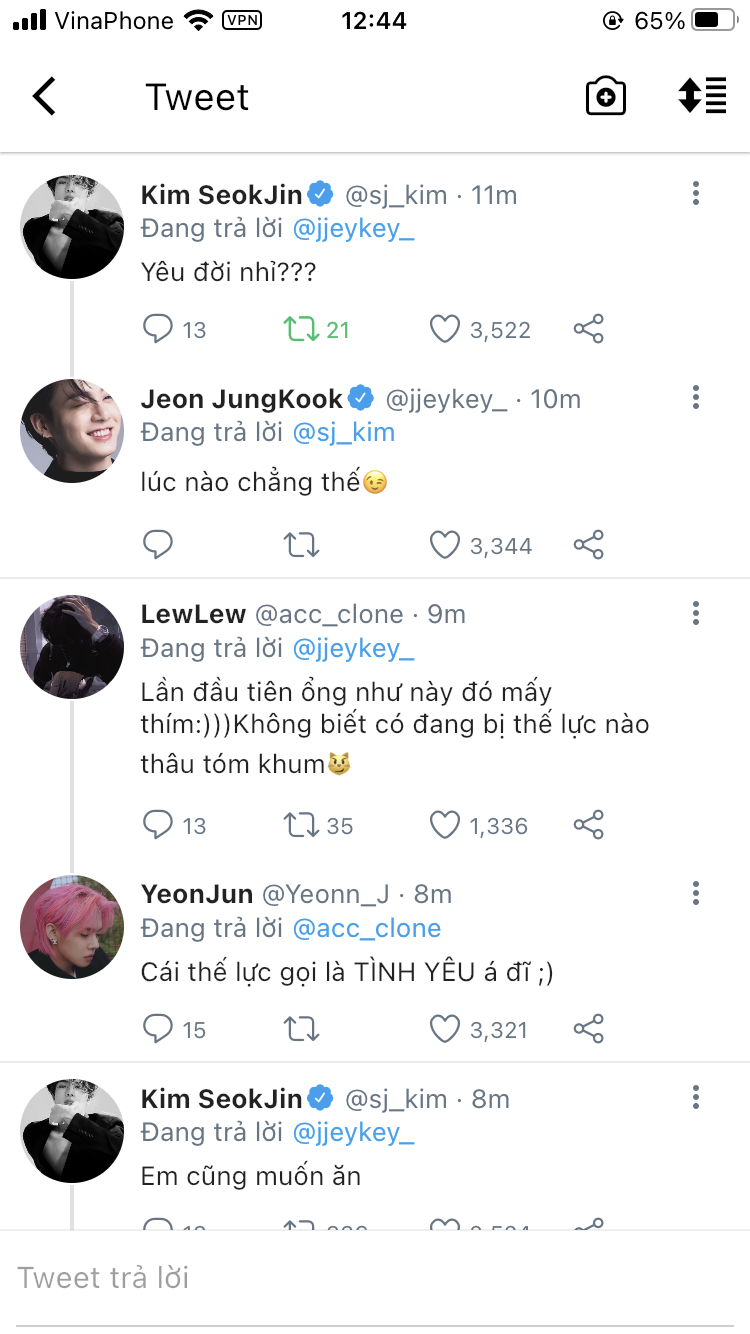Open the camera add-photo icon

click(605, 97)
